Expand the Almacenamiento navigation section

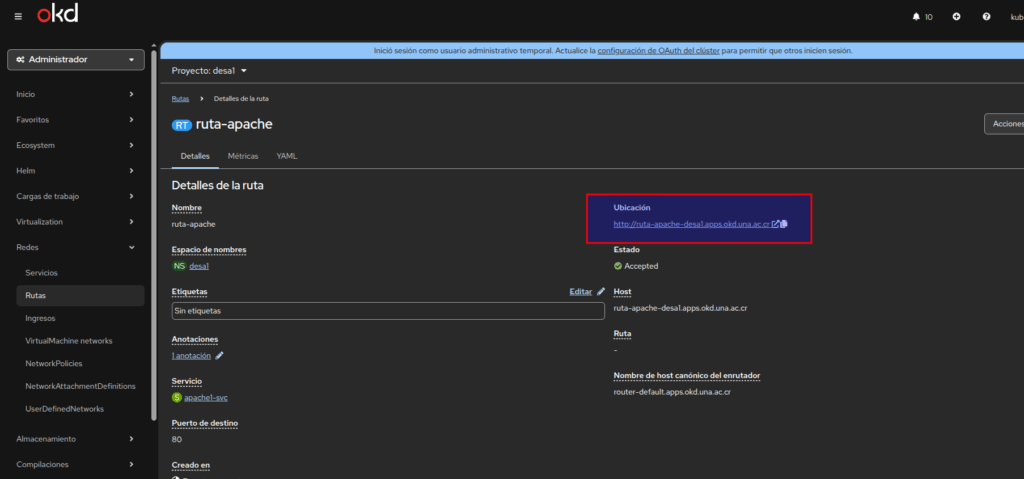(76, 438)
